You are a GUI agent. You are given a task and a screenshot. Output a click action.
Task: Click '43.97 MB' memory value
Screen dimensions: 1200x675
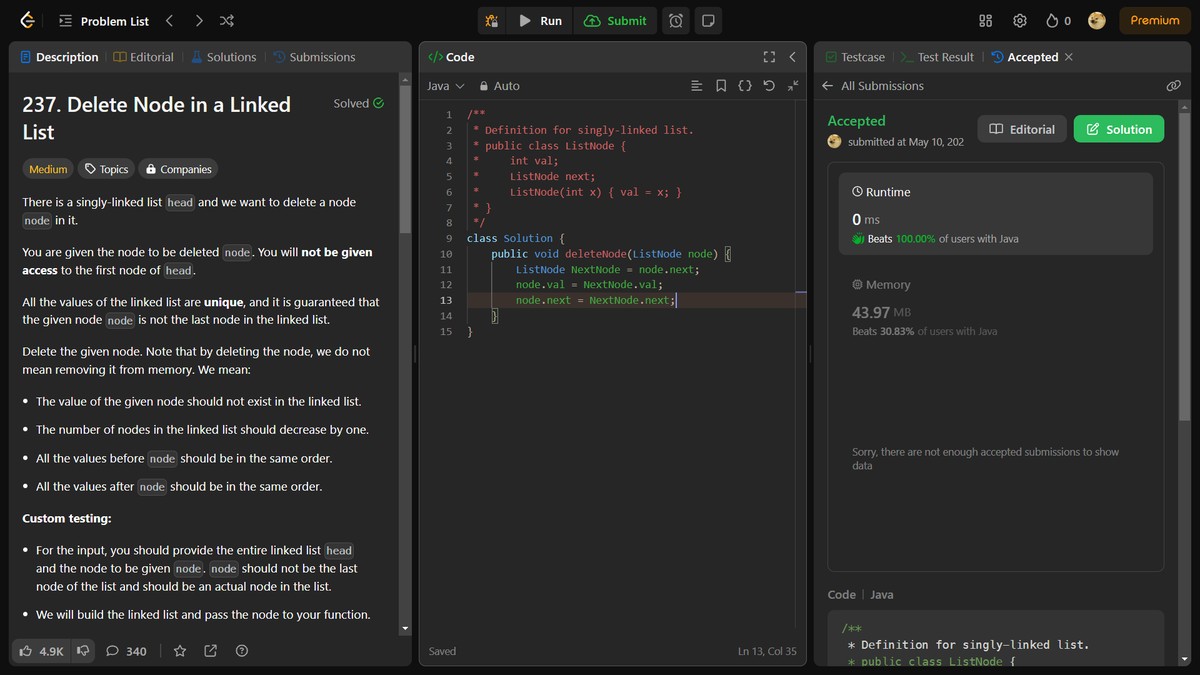[x=881, y=313]
